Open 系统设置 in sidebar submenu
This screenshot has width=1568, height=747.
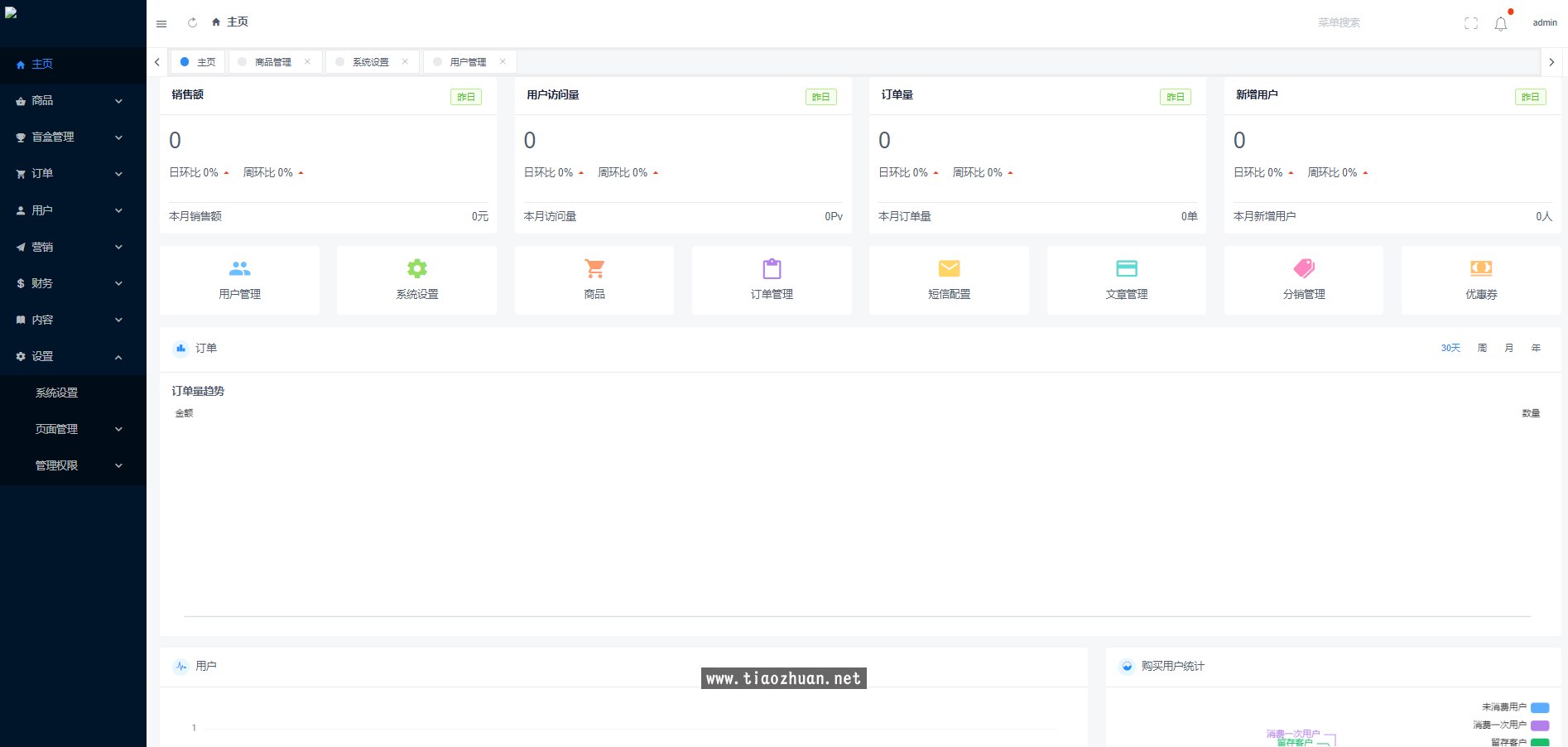[56, 393]
